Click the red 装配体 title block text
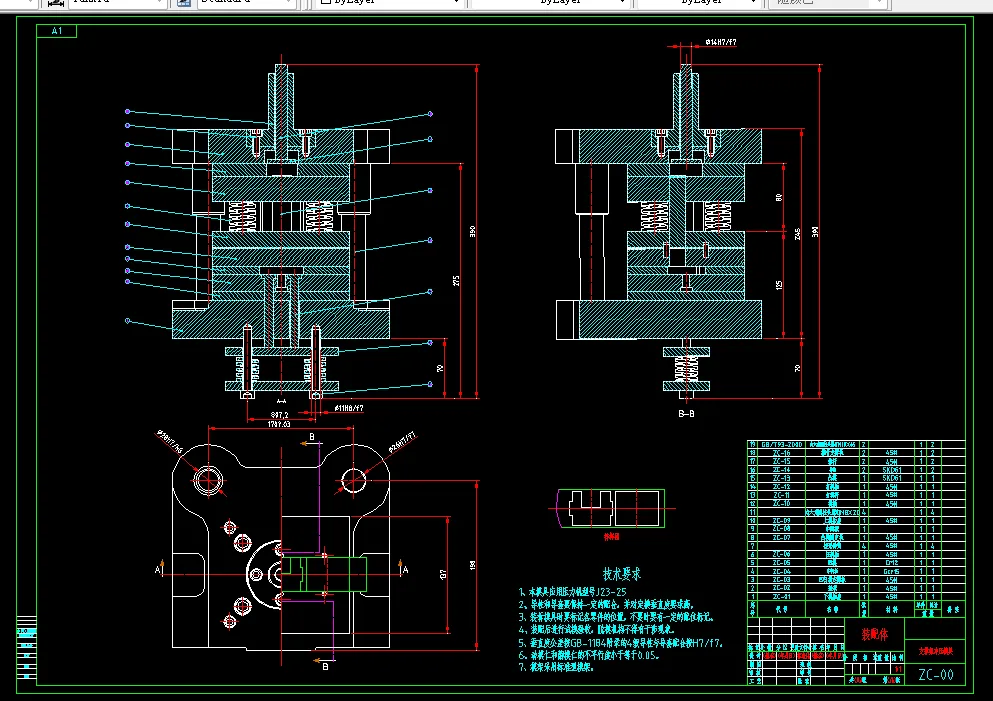This screenshot has height=701, width=993. (x=875, y=634)
